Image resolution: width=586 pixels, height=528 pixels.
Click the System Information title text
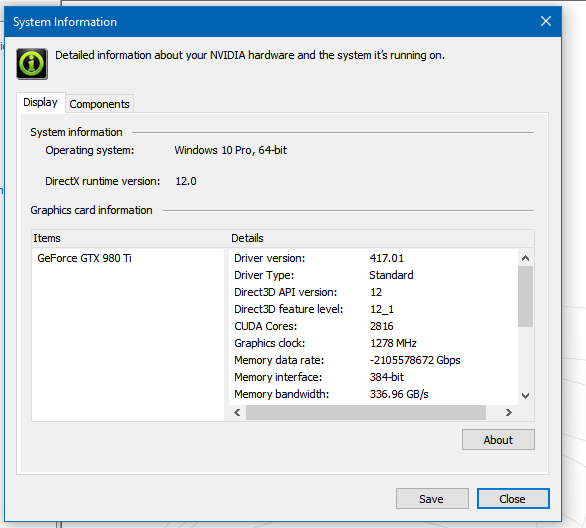pos(65,22)
